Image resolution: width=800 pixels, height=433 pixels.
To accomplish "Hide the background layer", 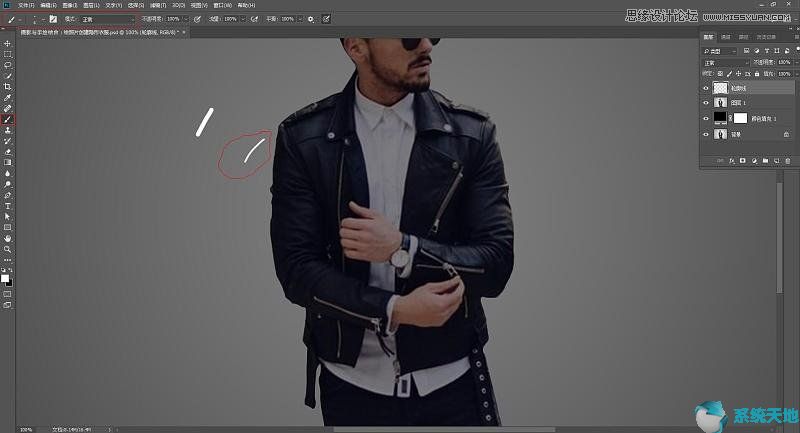I will (x=706, y=134).
